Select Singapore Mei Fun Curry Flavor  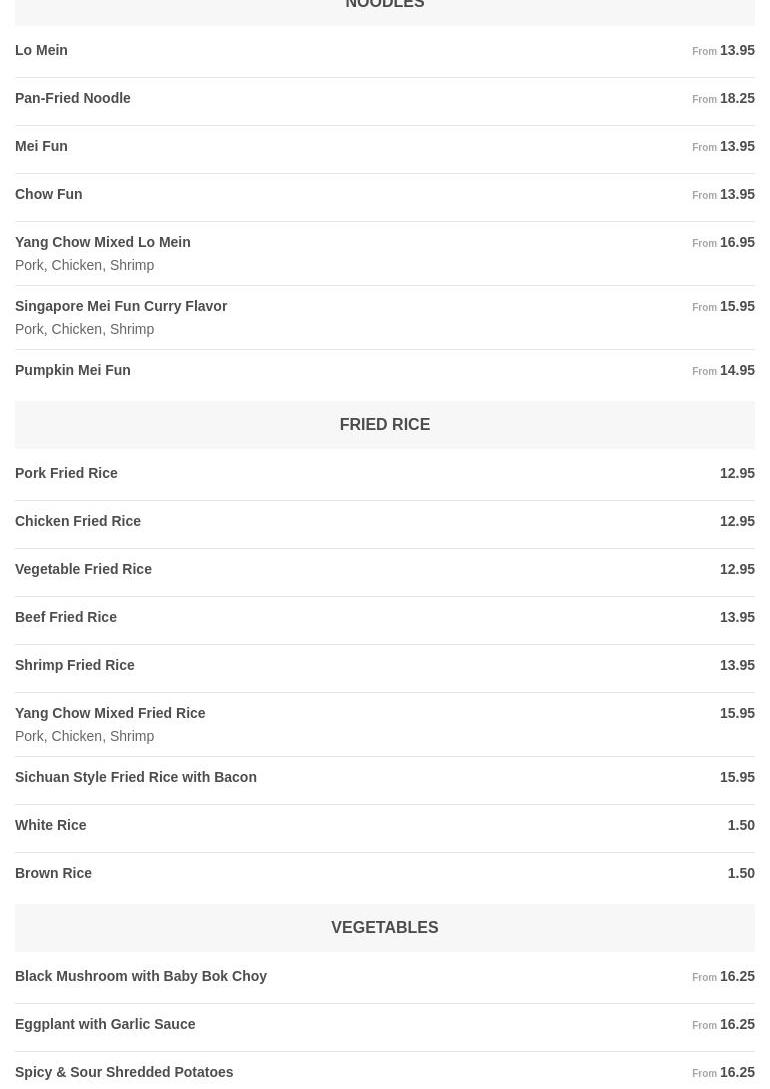pos(121,306)
